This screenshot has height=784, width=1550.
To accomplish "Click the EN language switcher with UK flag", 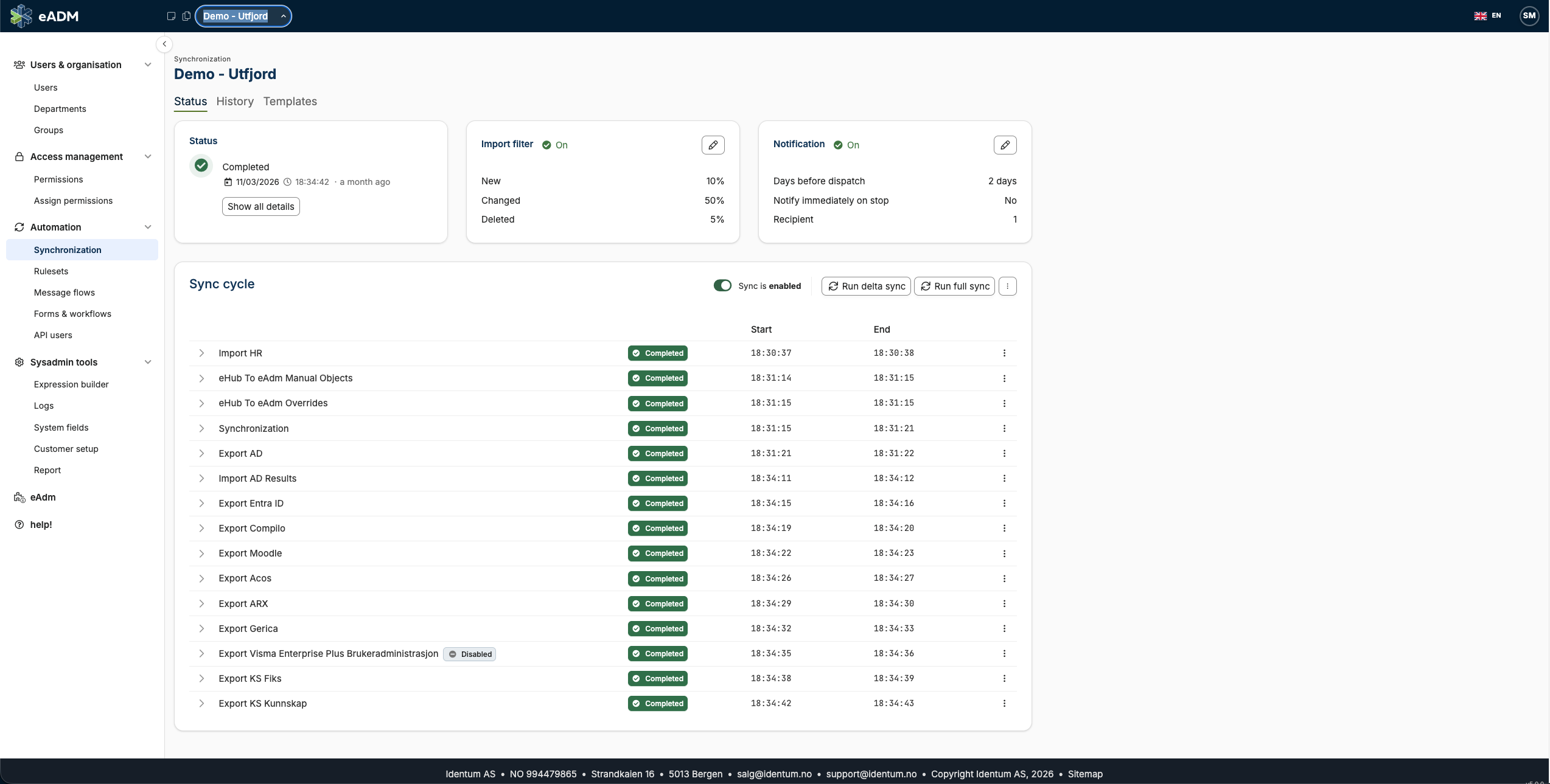I will (x=1487, y=16).
